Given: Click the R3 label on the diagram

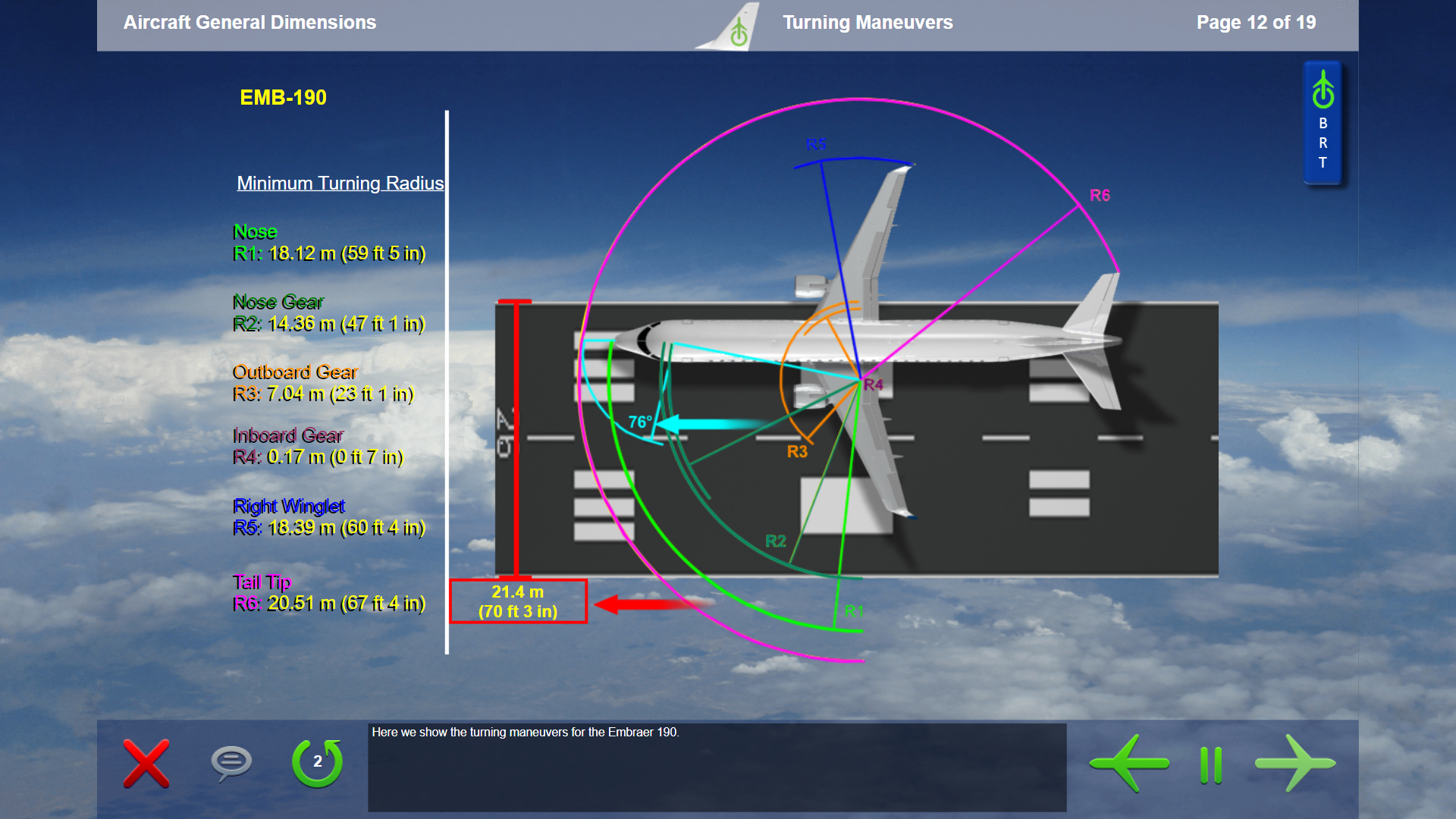Looking at the screenshot, I should click(x=797, y=452).
